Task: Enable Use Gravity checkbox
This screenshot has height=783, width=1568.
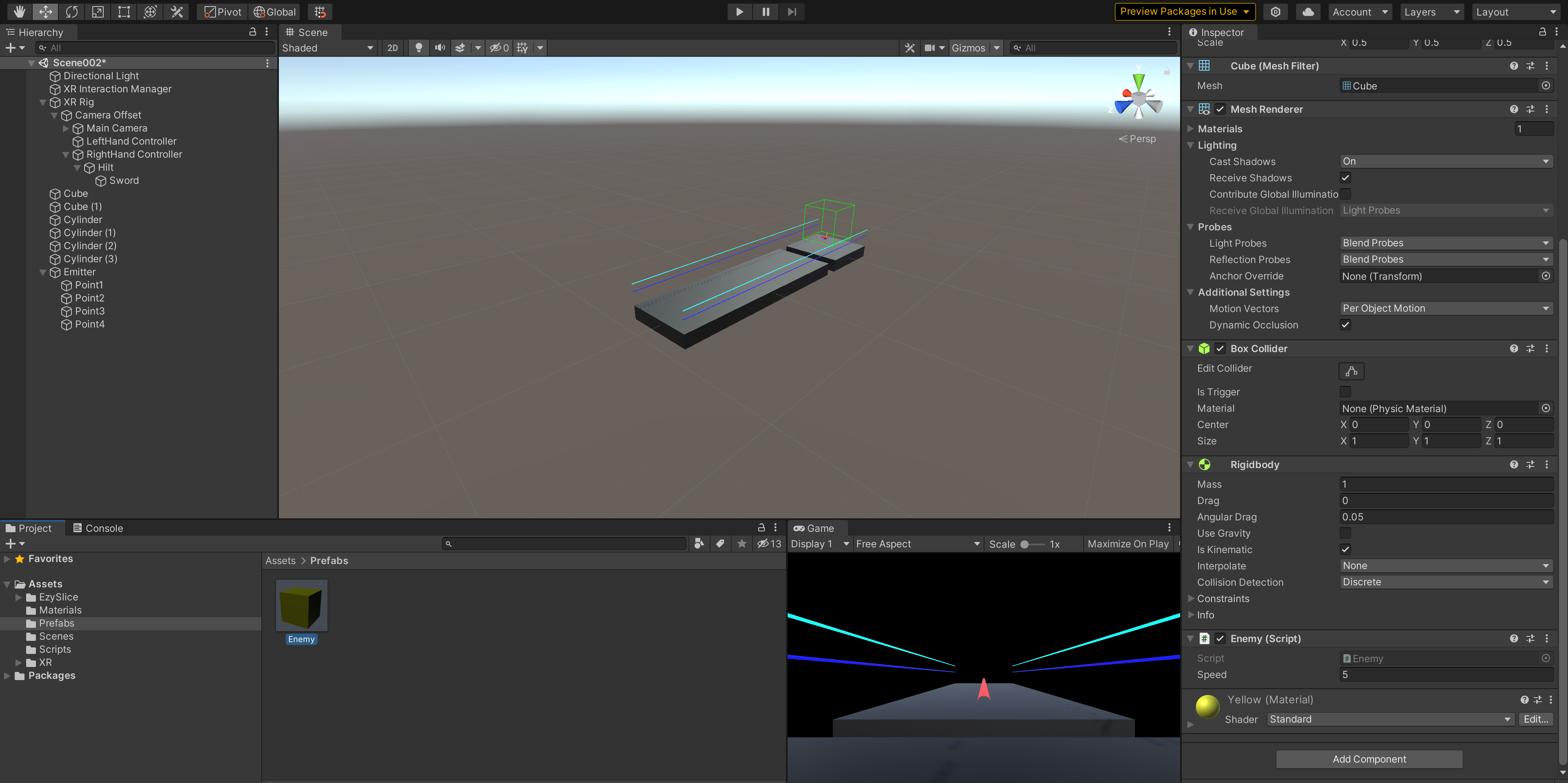Action: coord(1345,533)
